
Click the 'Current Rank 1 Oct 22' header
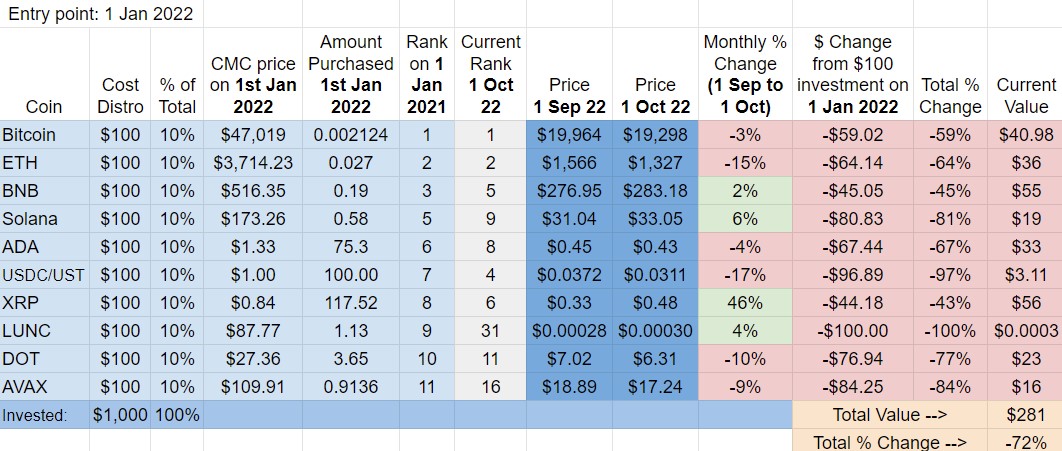tap(490, 74)
